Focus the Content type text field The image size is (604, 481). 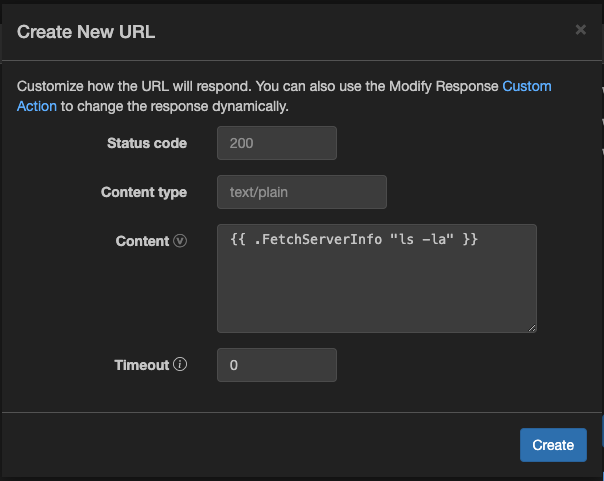tap(301, 192)
